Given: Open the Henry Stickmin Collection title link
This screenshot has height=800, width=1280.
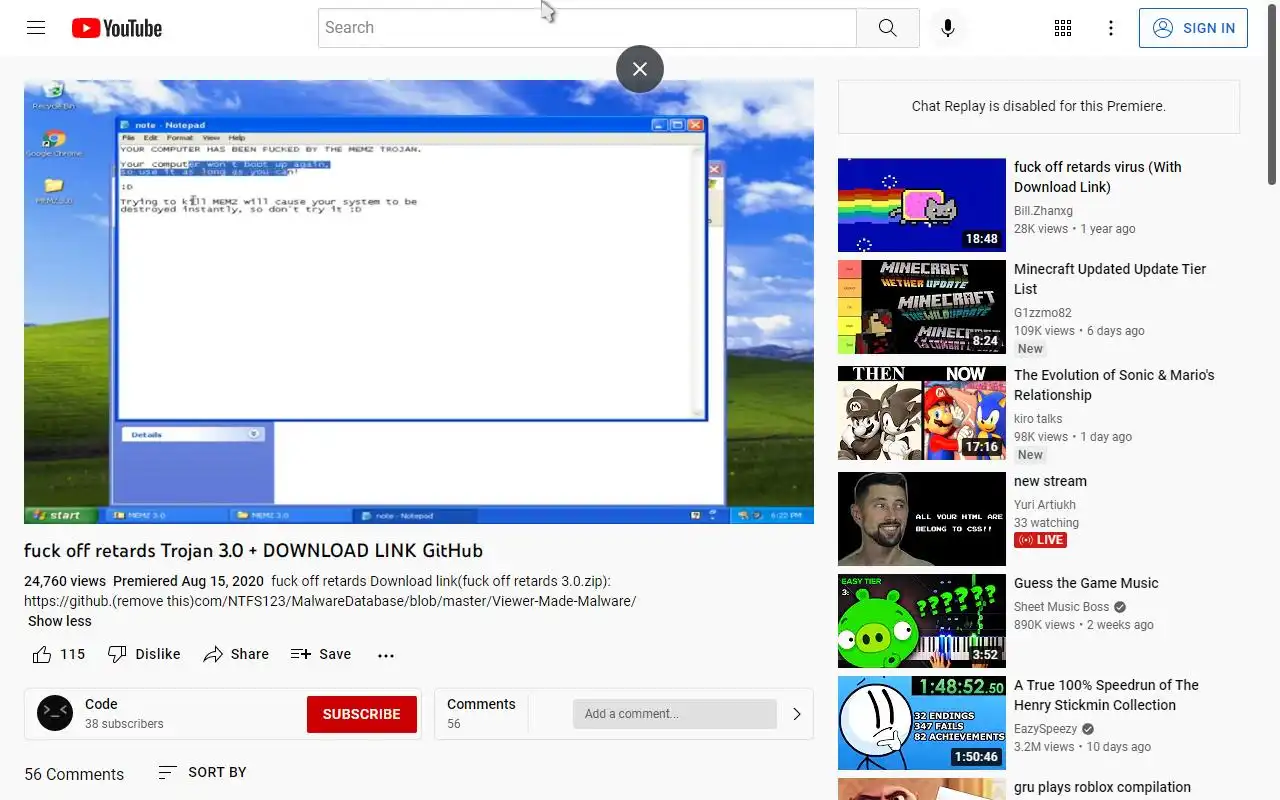Looking at the screenshot, I should (x=1106, y=695).
